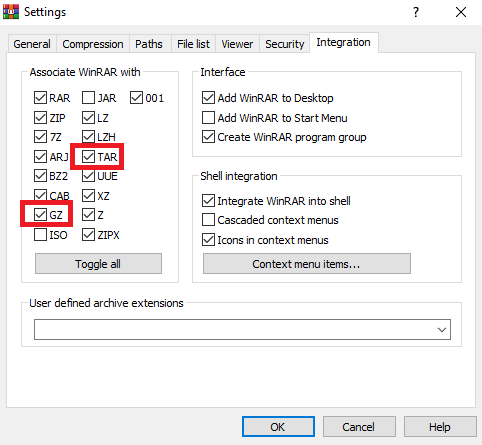Image resolution: width=482 pixels, height=445 pixels.
Task: Enable Cascaded context menus
Action: pos(208,220)
